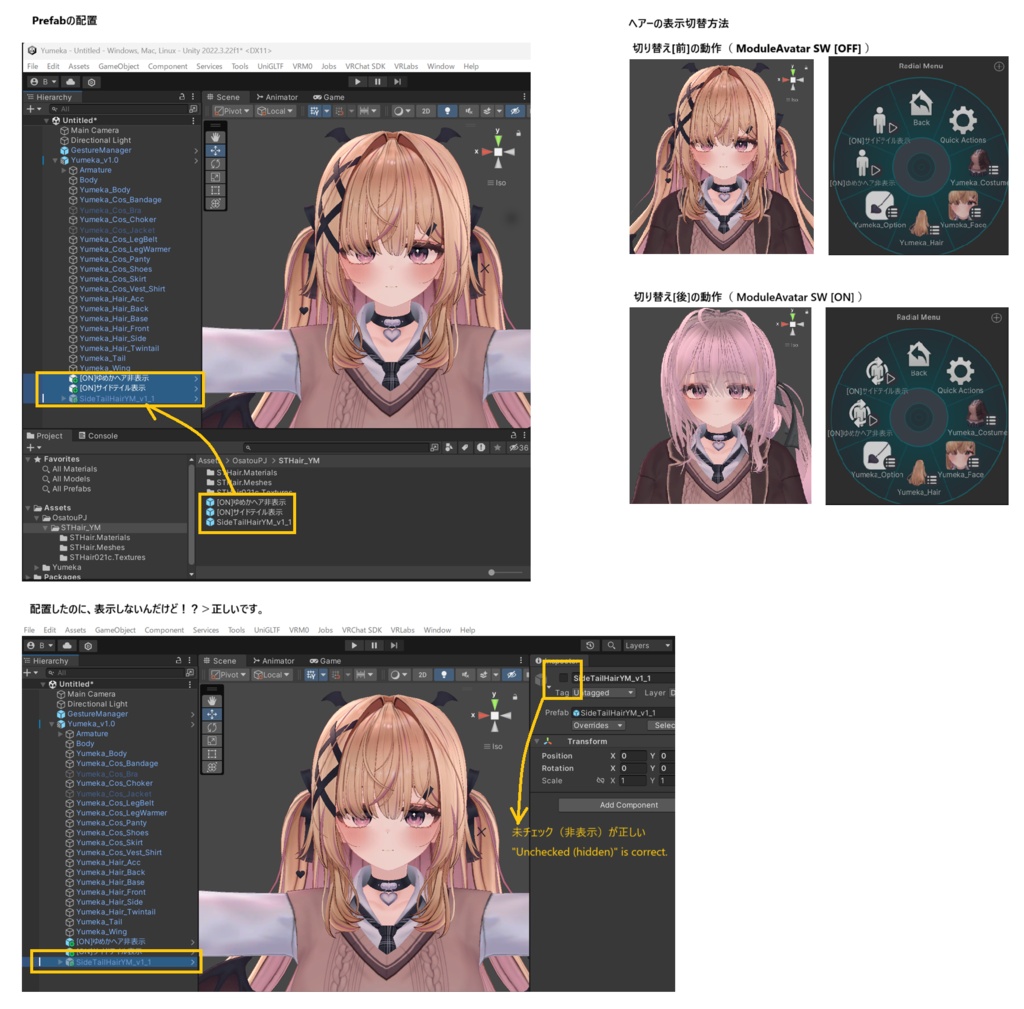Expand the Yumeka folder in Project tree

click(37, 568)
